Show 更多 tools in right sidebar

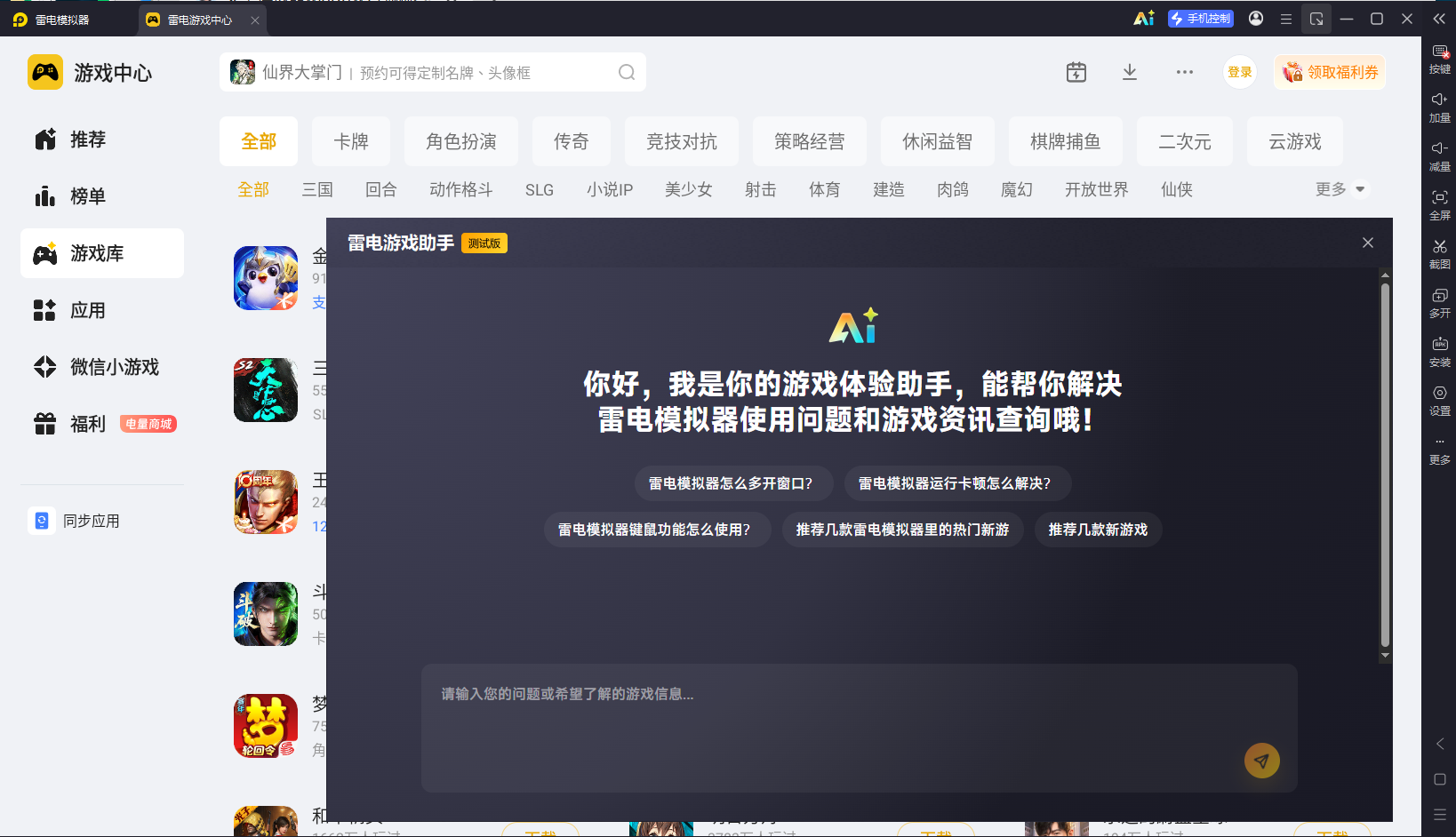(1440, 450)
